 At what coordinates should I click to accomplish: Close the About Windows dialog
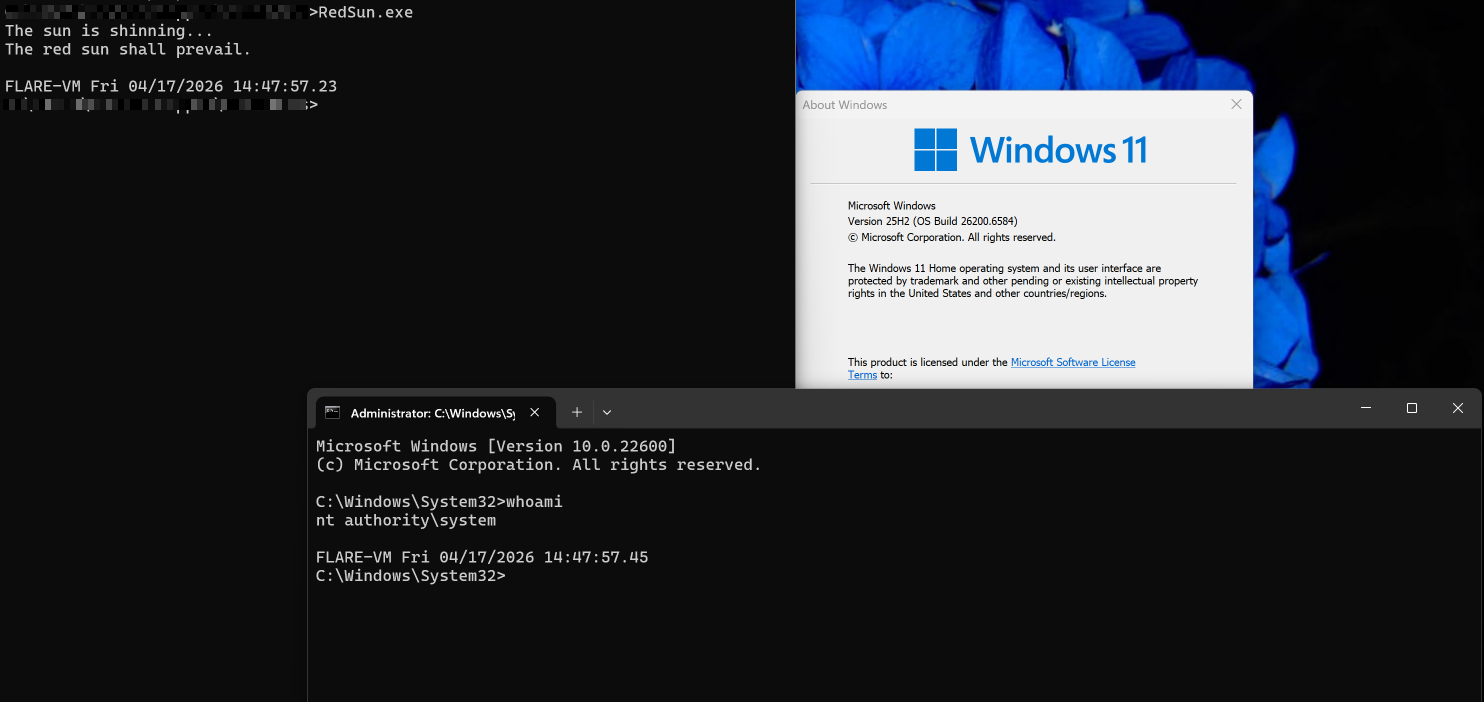point(1236,104)
